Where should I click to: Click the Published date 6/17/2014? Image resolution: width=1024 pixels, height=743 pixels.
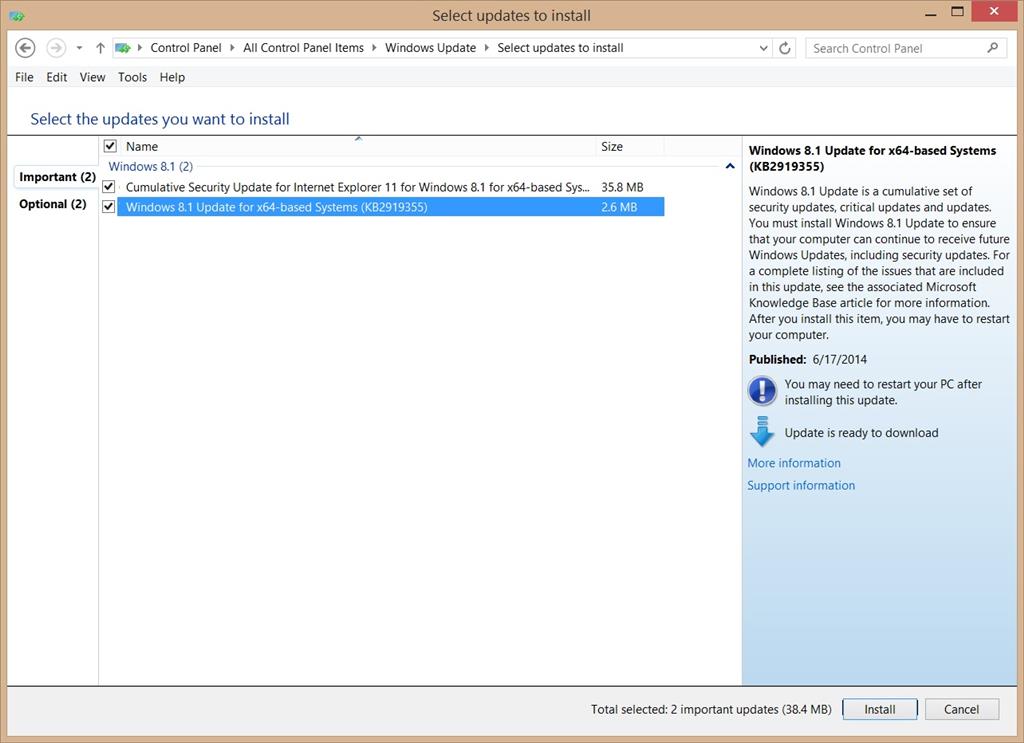coord(840,359)
